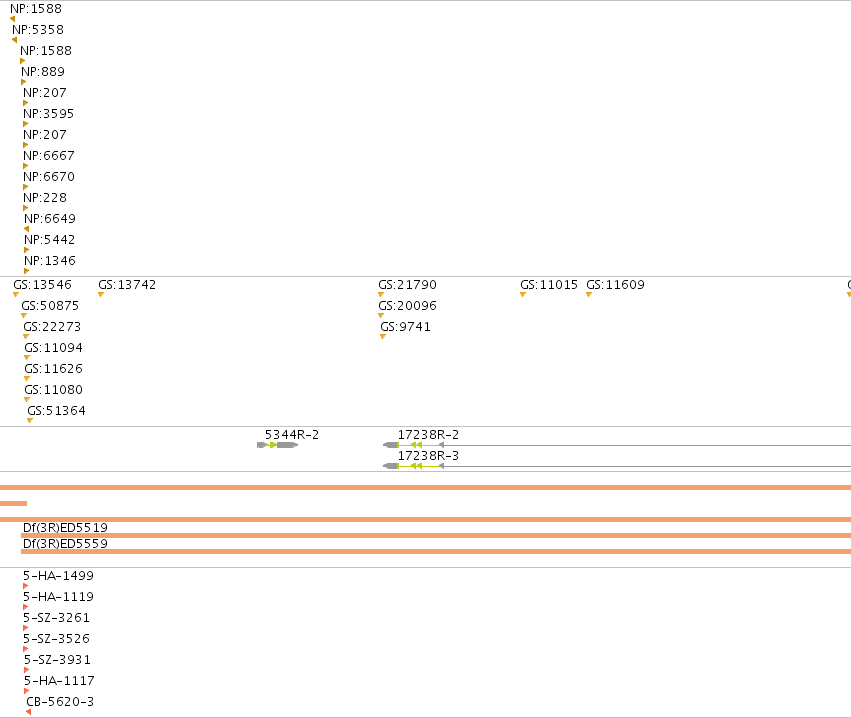The image size is (851, 718).
Task: Click the left-pointing arrow under NP:6649
Action: [x=26, y=229]
